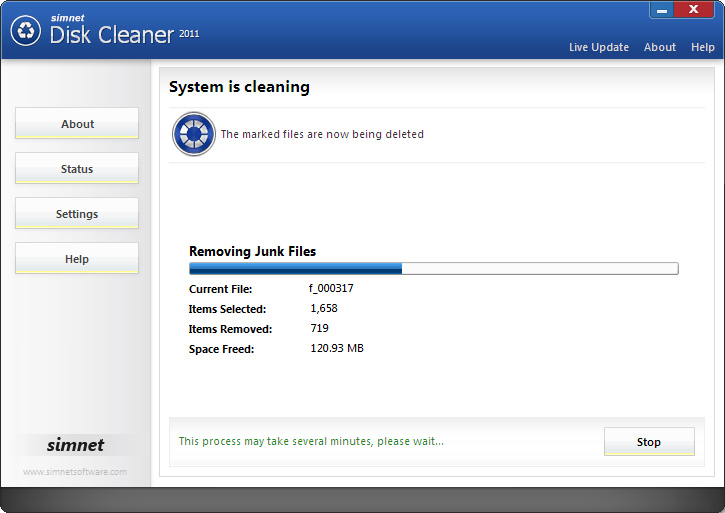
Task: Click the Removing Junk Files progress bar
Action: 433,268
